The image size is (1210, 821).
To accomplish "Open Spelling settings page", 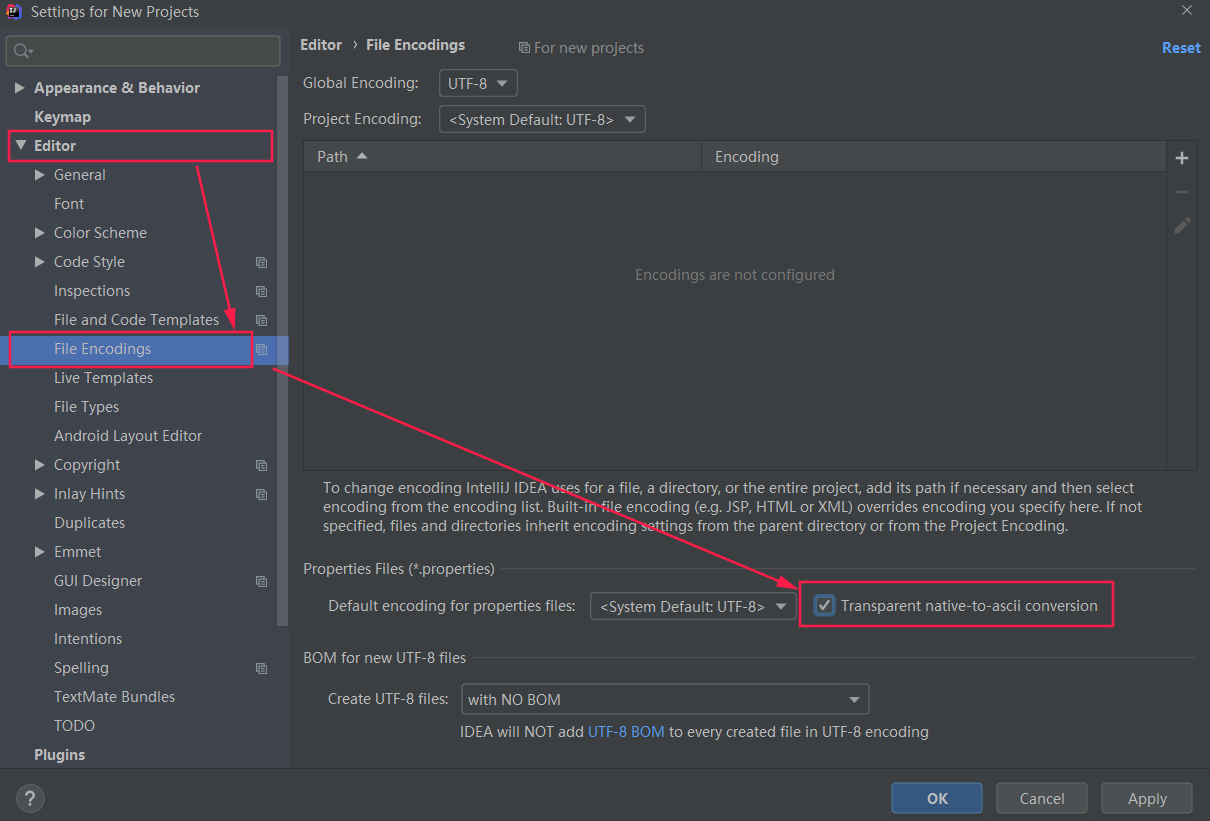I will click(x=81, y=668).
